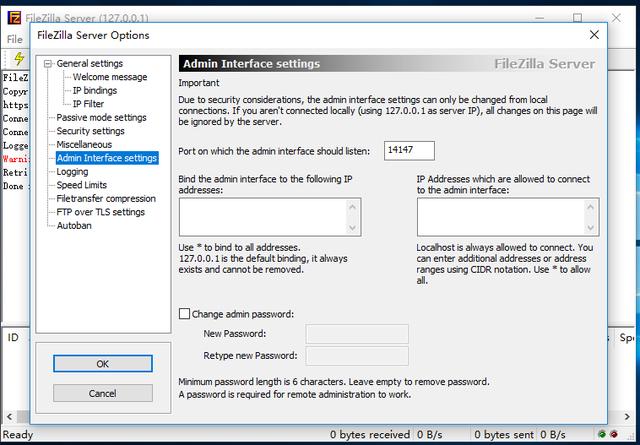Open the Autoban options page

(74, 225)
